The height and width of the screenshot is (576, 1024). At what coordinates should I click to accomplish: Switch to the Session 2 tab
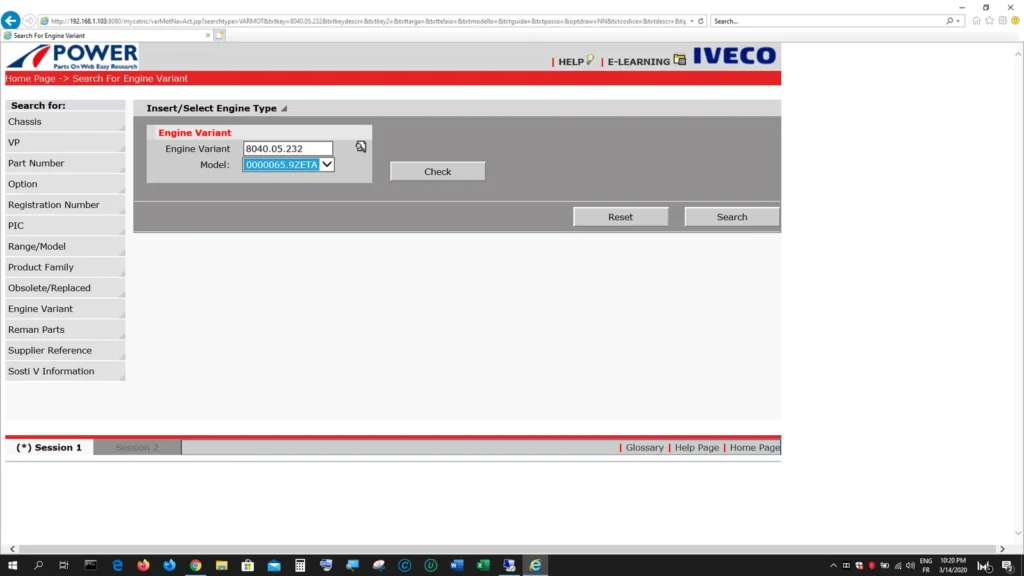coord(135,447)
